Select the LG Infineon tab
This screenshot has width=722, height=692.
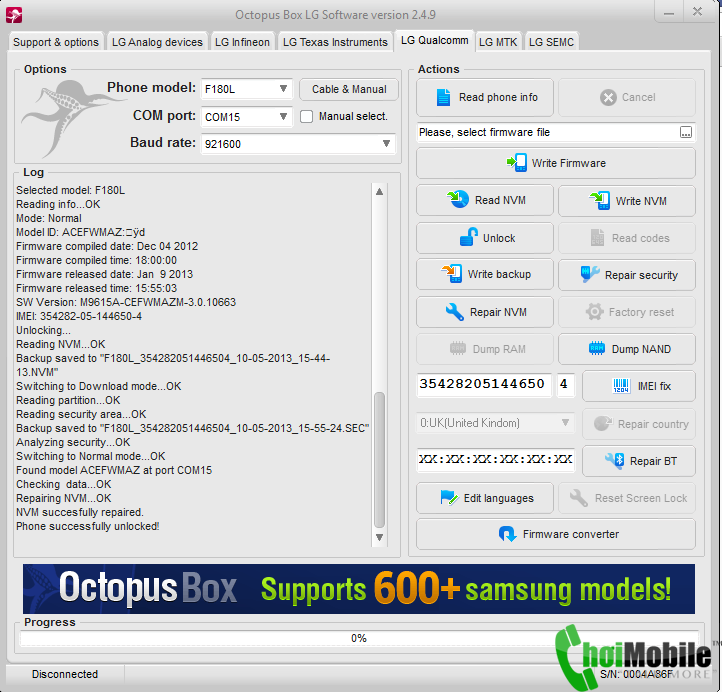(242, 42)
